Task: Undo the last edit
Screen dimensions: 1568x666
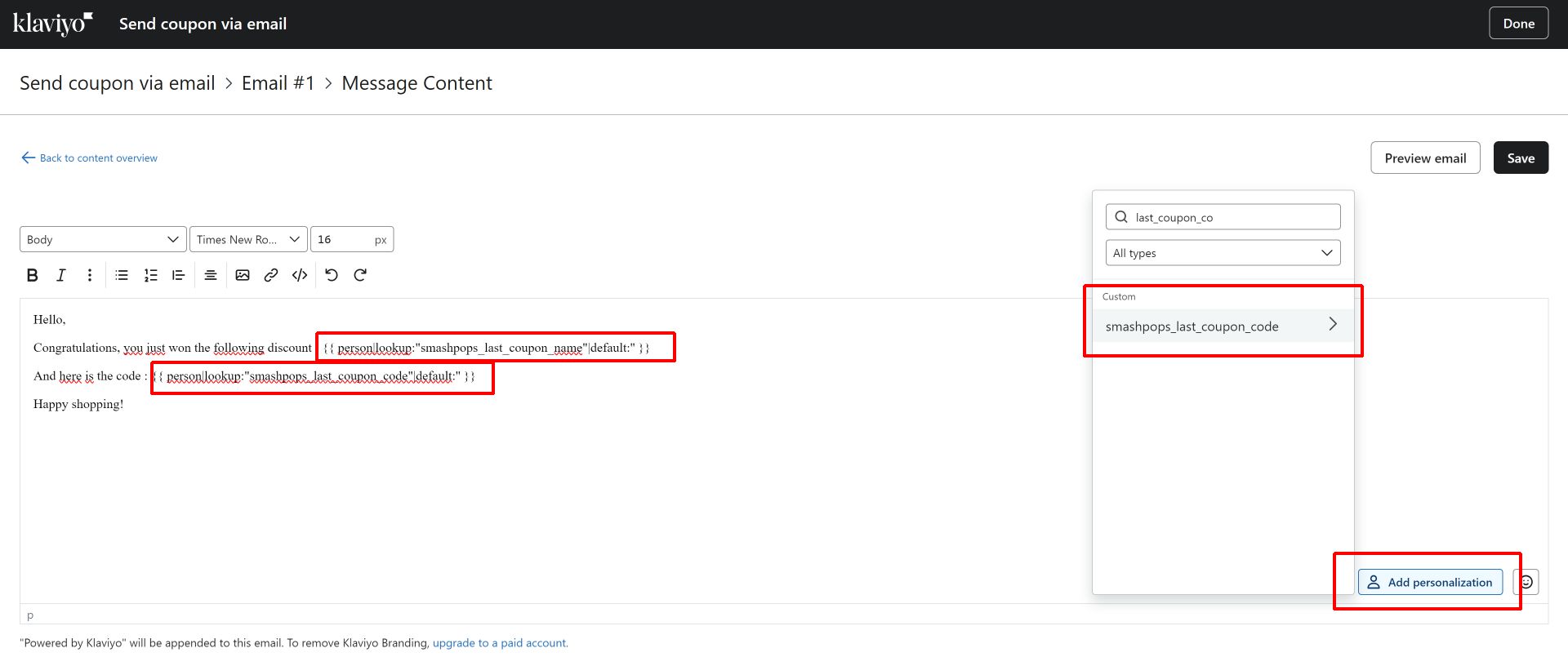Action: [x=332, y=275]
